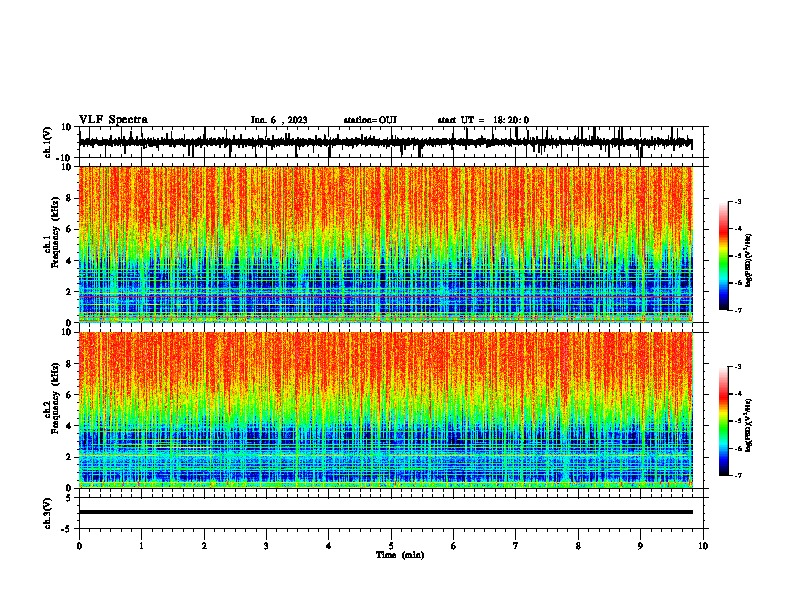Click the 4 kHz tick of ch.2 spectrogram
The width and height of the screenshot is (792, 612).
[x=69, y=426]
